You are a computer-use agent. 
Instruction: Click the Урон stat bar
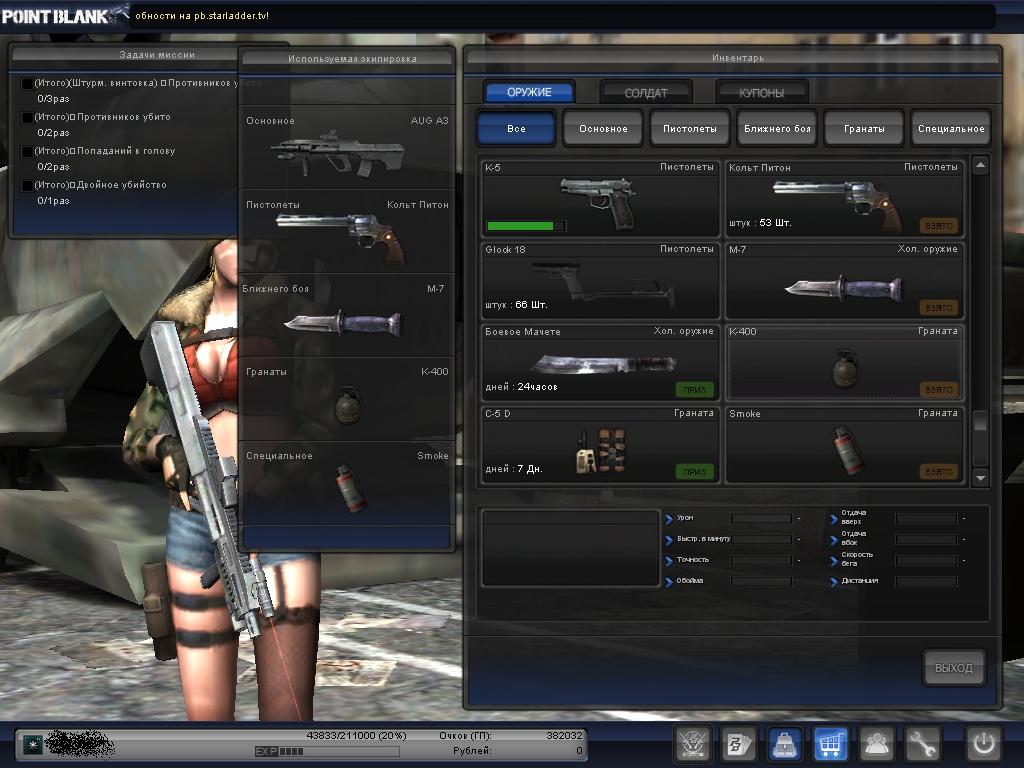[x=761, y=519]
